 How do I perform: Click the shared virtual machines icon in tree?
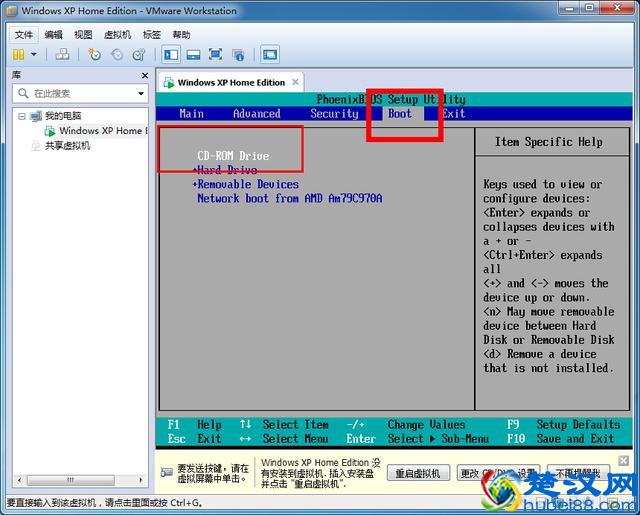pyautogui.click(x=36, y=146)
